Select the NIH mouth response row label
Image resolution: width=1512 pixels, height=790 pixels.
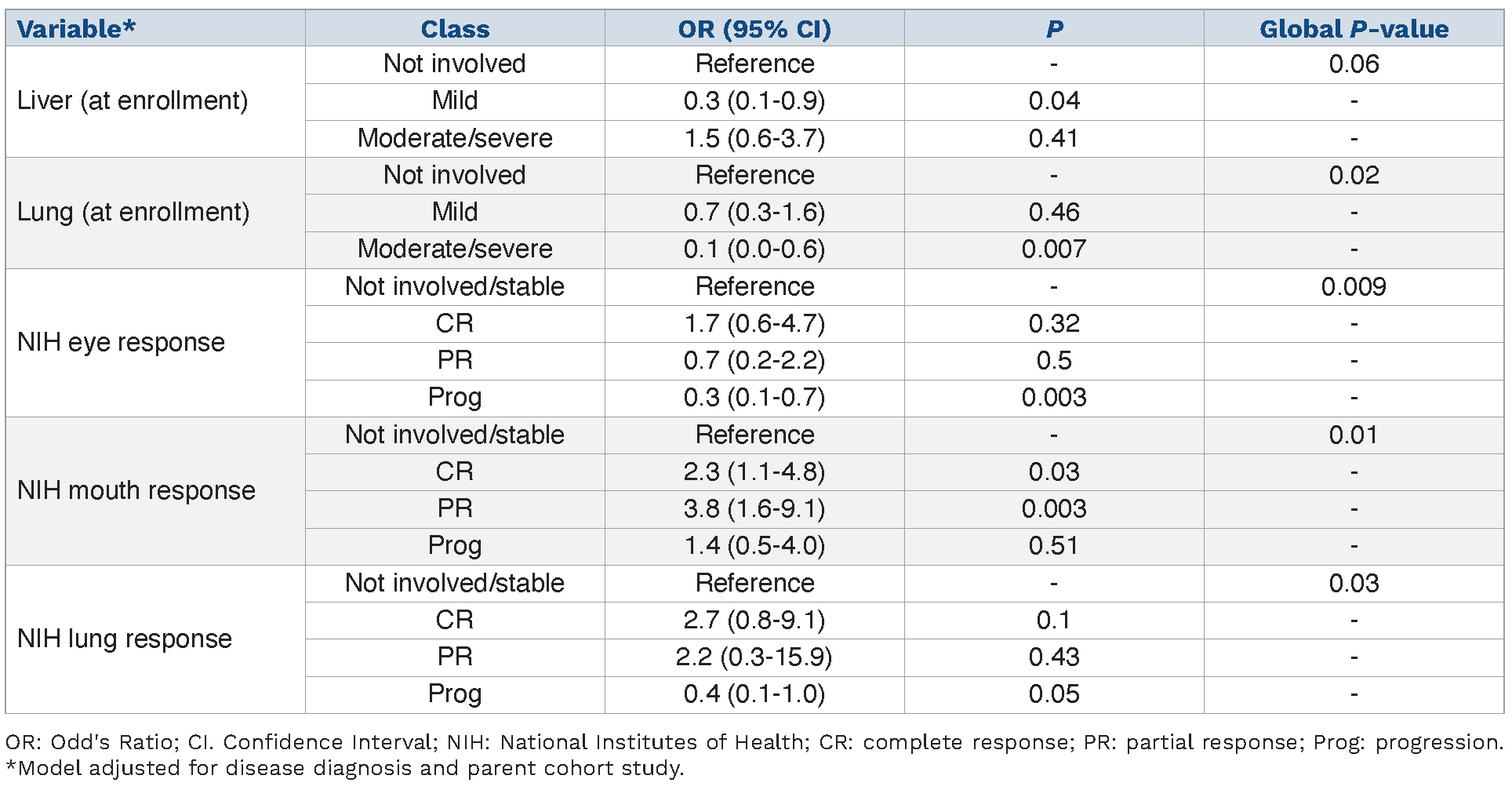click(136, 491)
